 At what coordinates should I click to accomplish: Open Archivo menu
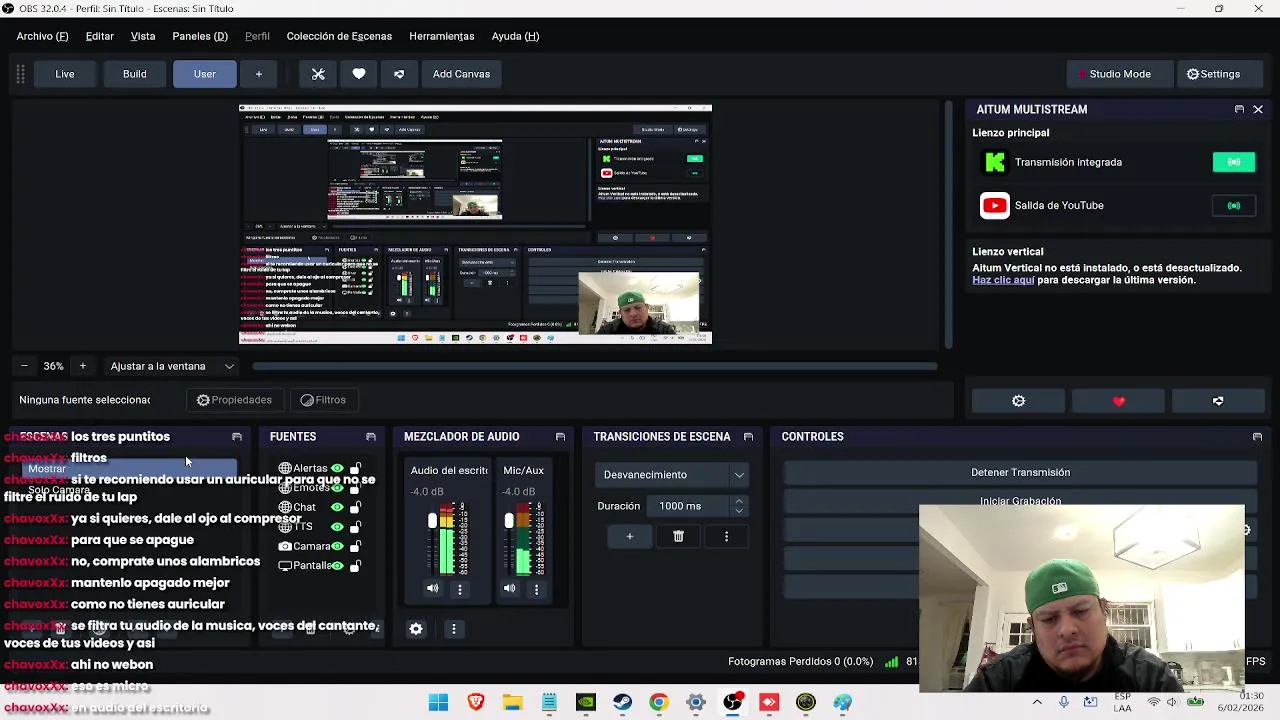click(42, 36)
